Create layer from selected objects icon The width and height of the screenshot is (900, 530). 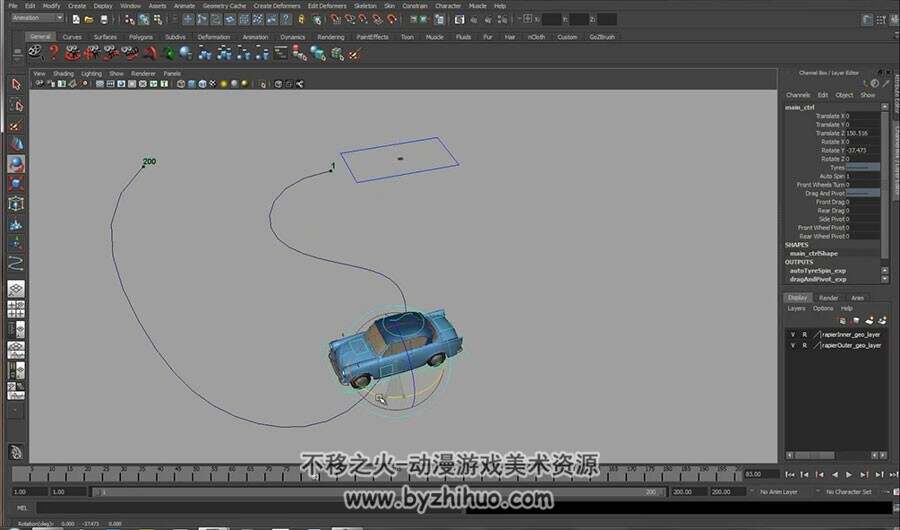[882, 320]
